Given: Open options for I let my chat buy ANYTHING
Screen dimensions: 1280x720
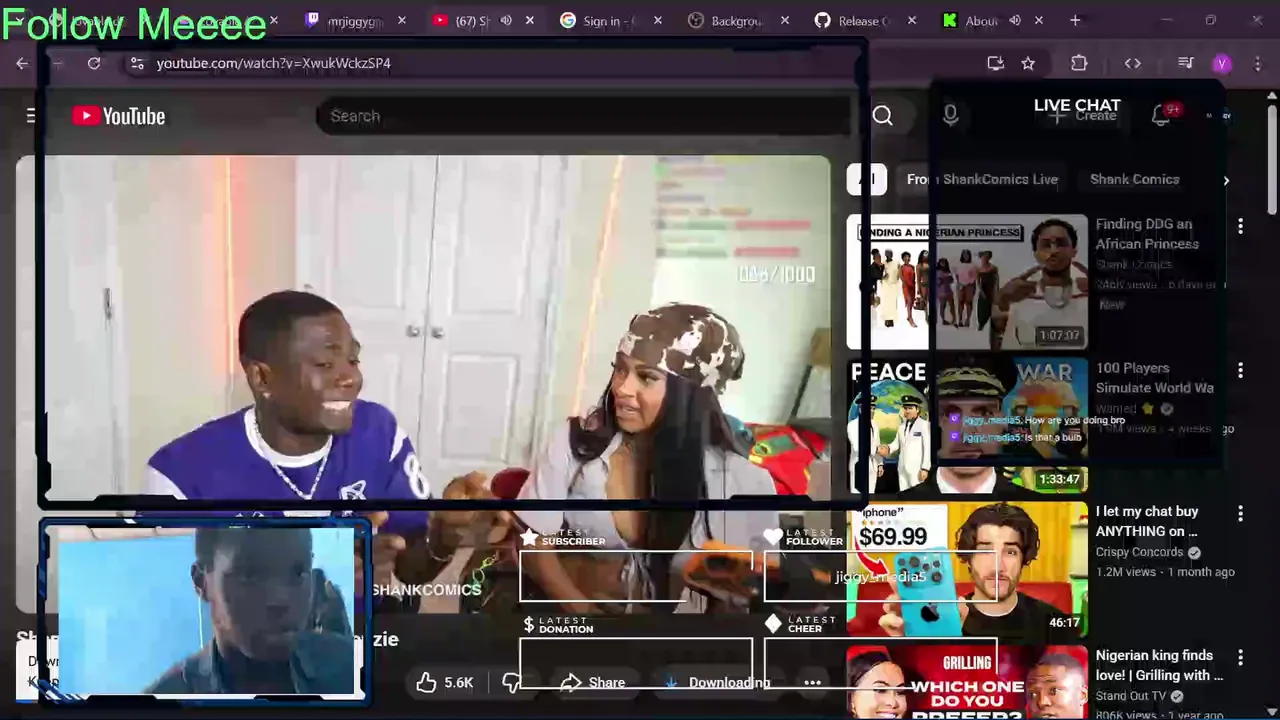Looking at the screenshot, I should 1240,514.
